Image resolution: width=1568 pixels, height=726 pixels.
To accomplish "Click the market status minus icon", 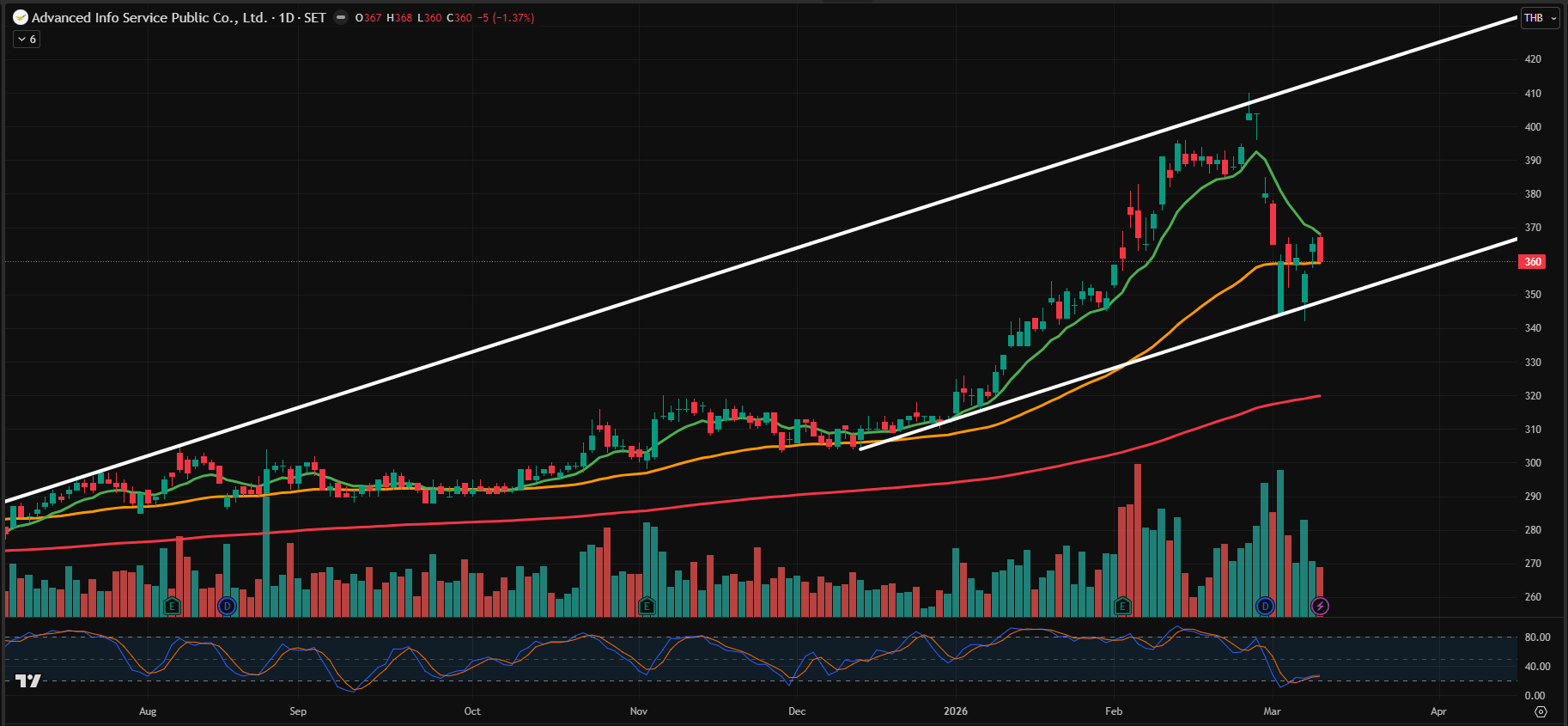I will [x=341, y=17].
